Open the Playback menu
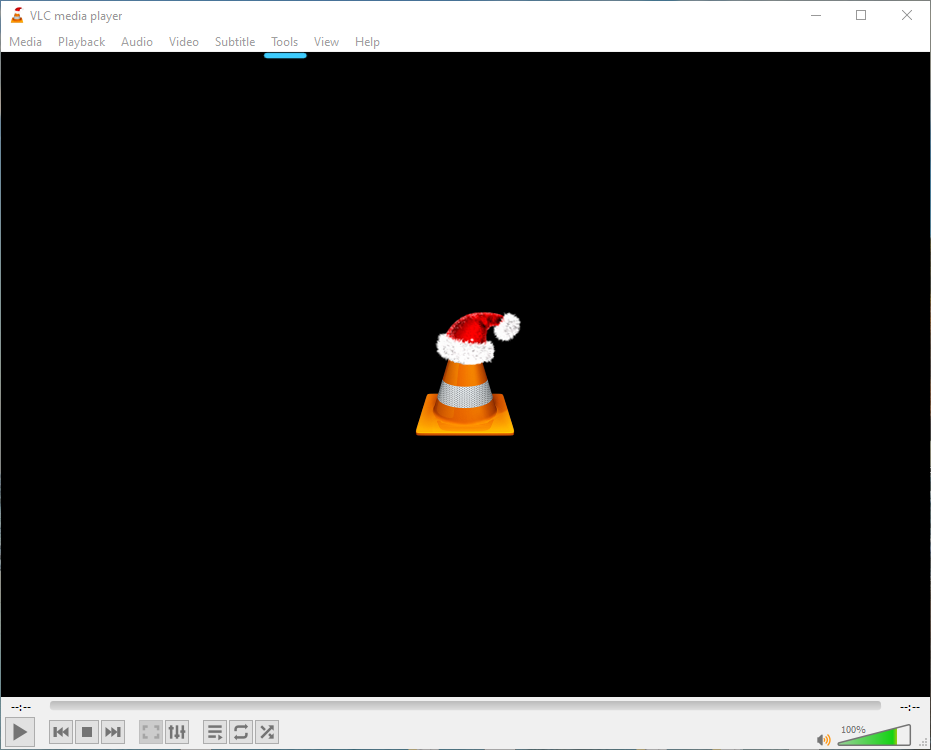This screenshot has width=931, height=750. 81,42
